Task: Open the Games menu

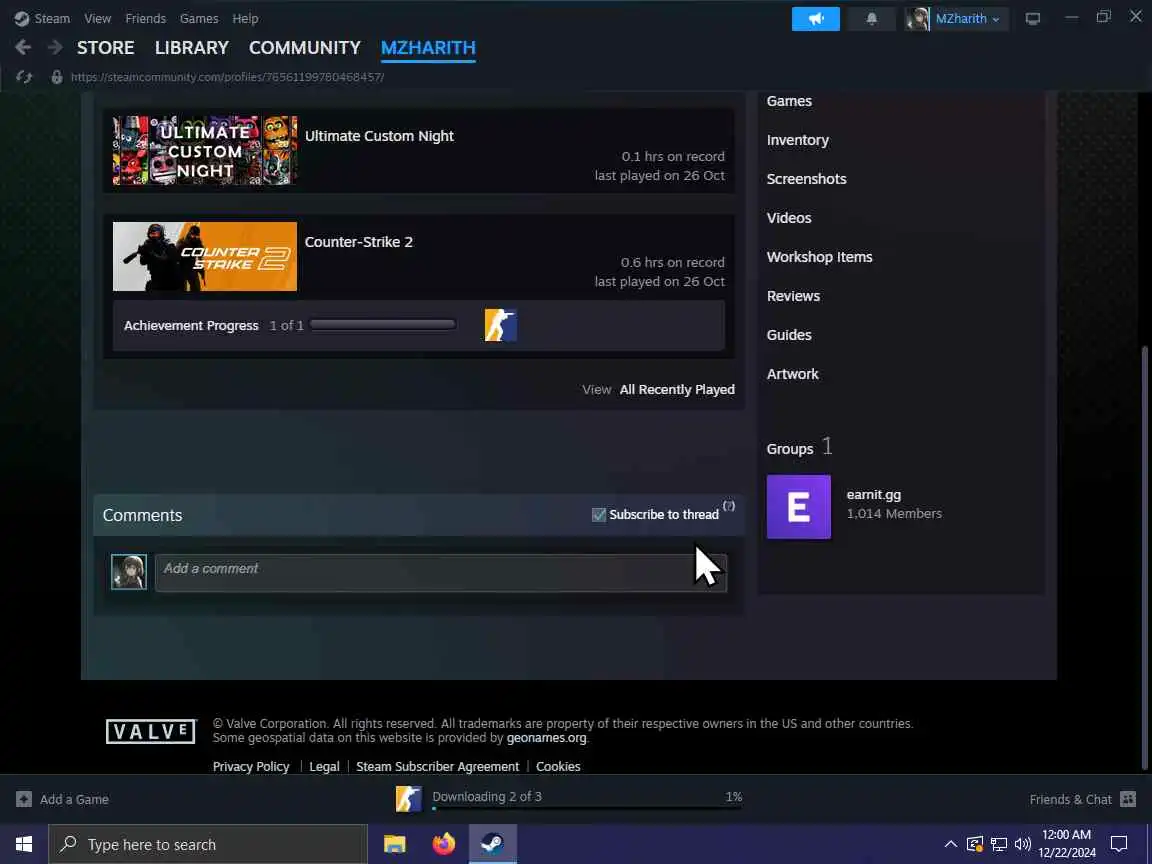Action: [x=199, y=18]
